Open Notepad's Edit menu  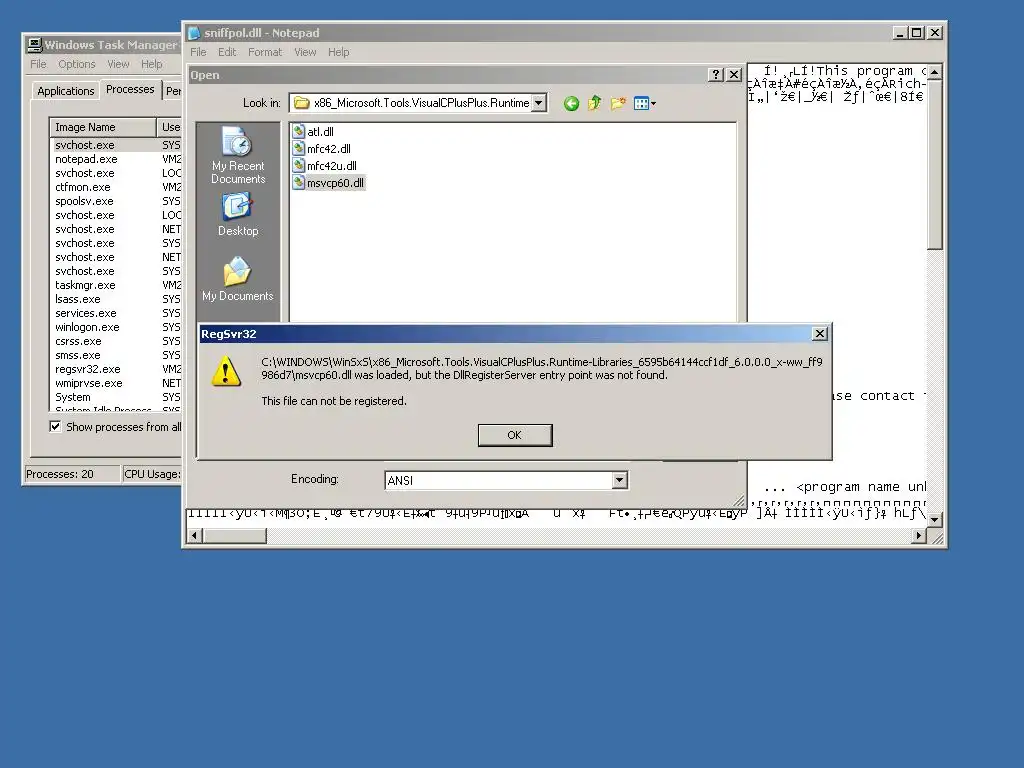click(x=227, y=52)
